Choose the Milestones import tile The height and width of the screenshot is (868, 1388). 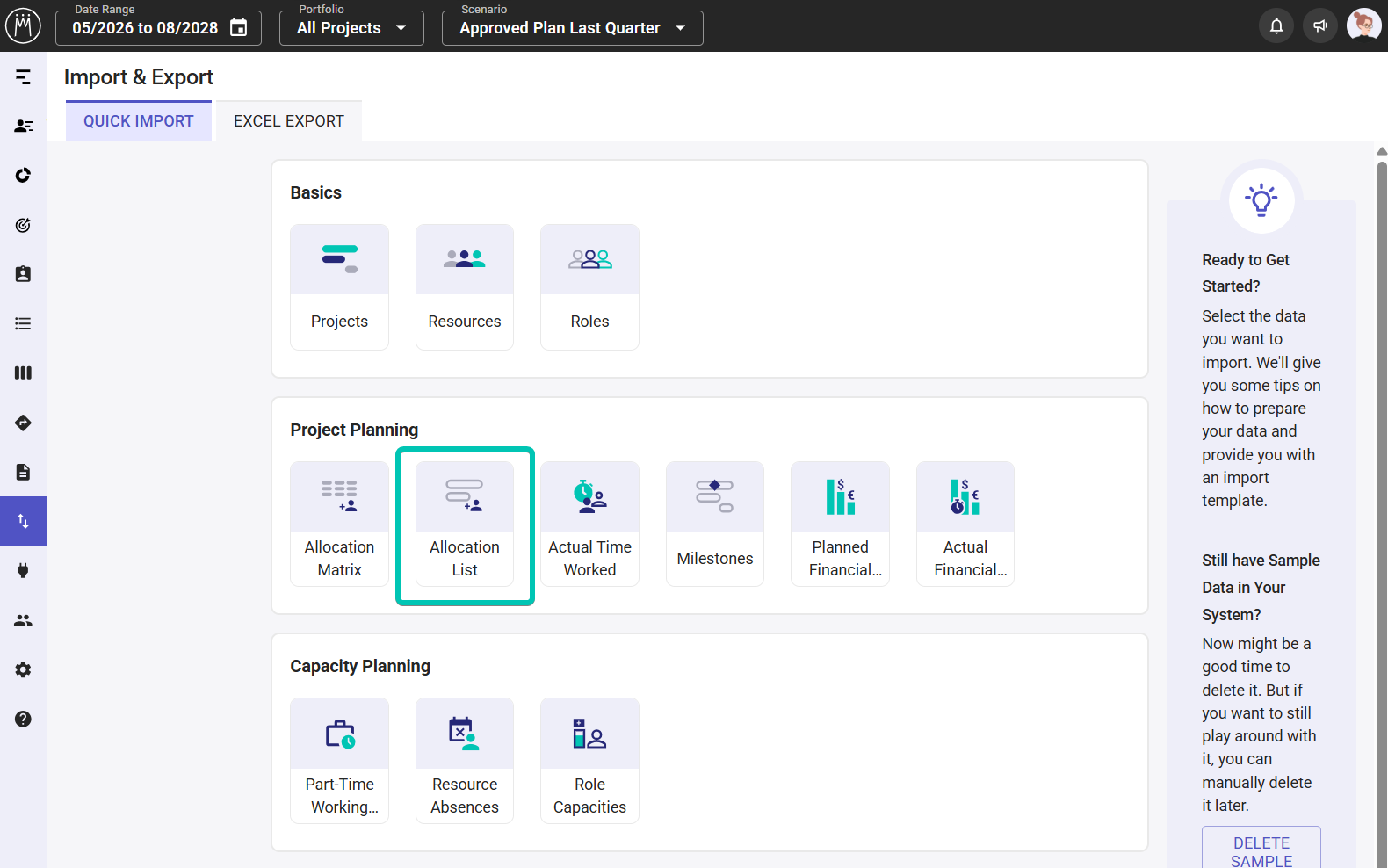click(715, 524)
